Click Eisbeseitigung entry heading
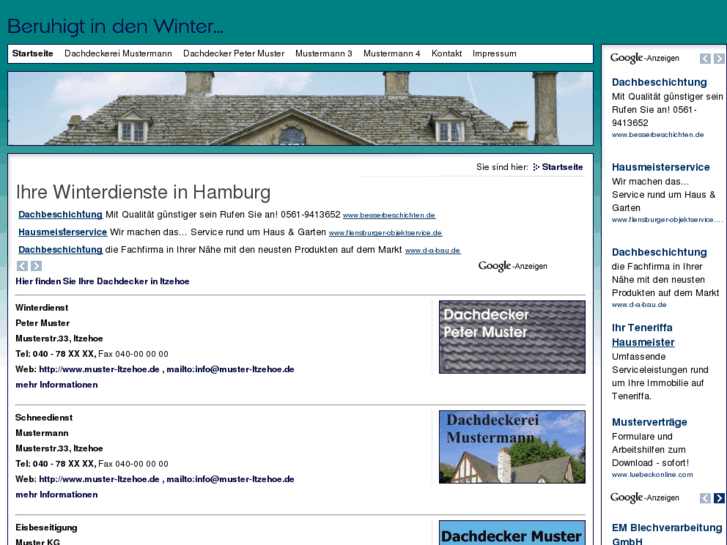 point(46,527)
